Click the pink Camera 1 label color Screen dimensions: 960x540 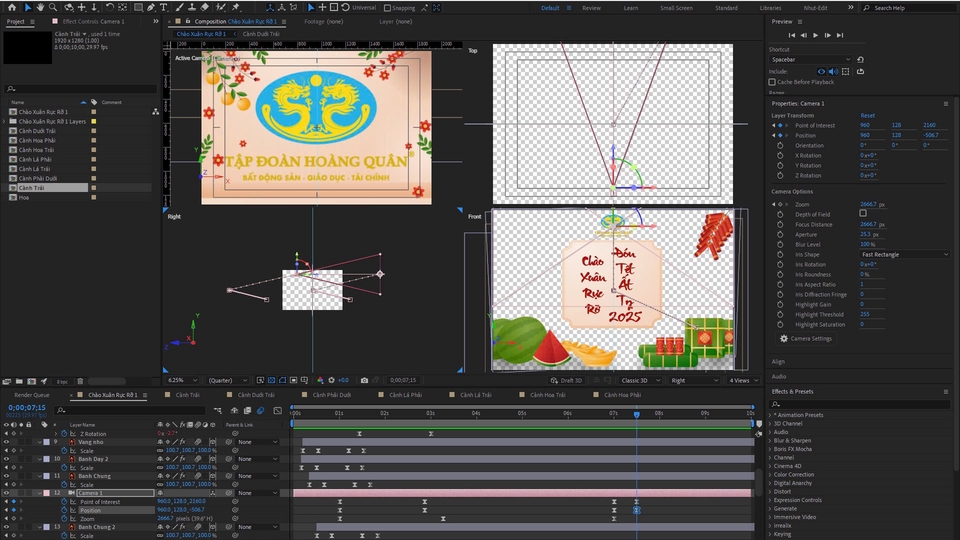tap(47, 493)
